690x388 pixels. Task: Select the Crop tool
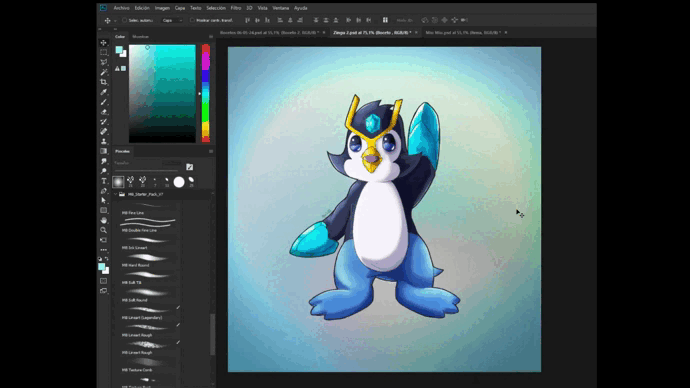click(103, 82)
